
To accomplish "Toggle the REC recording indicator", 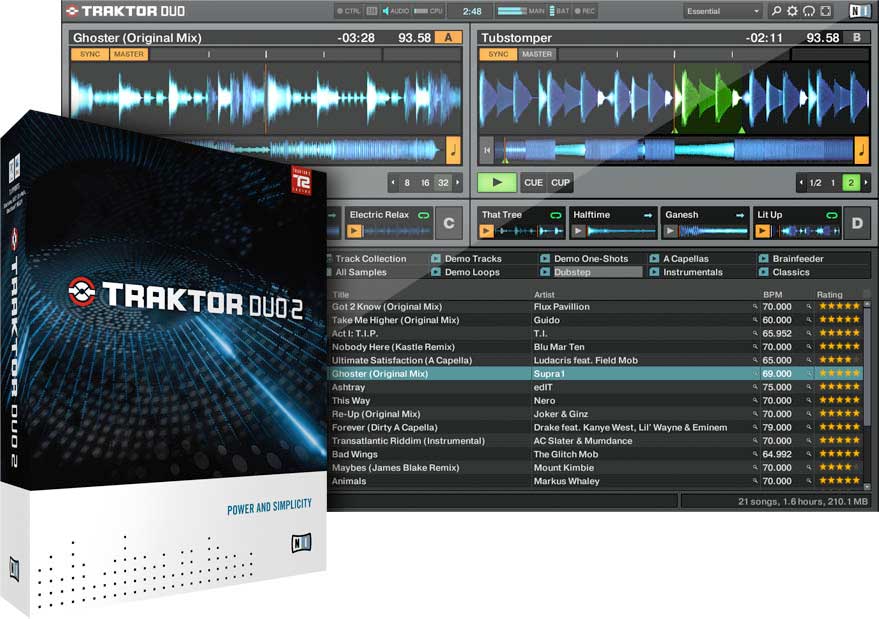I will pyautogui.click(x=585, y=11).
